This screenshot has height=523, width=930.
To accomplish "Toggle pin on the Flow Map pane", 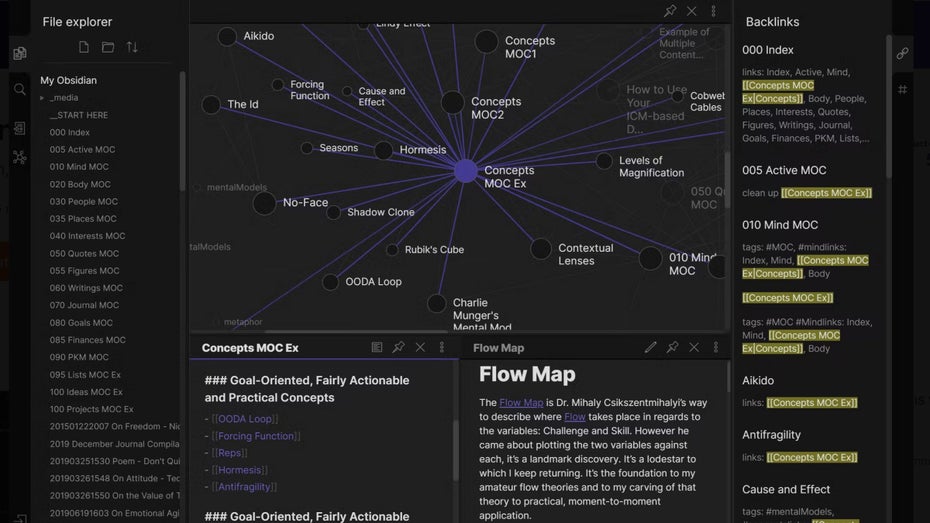I will pyautogui.click(x=672, y=347).
